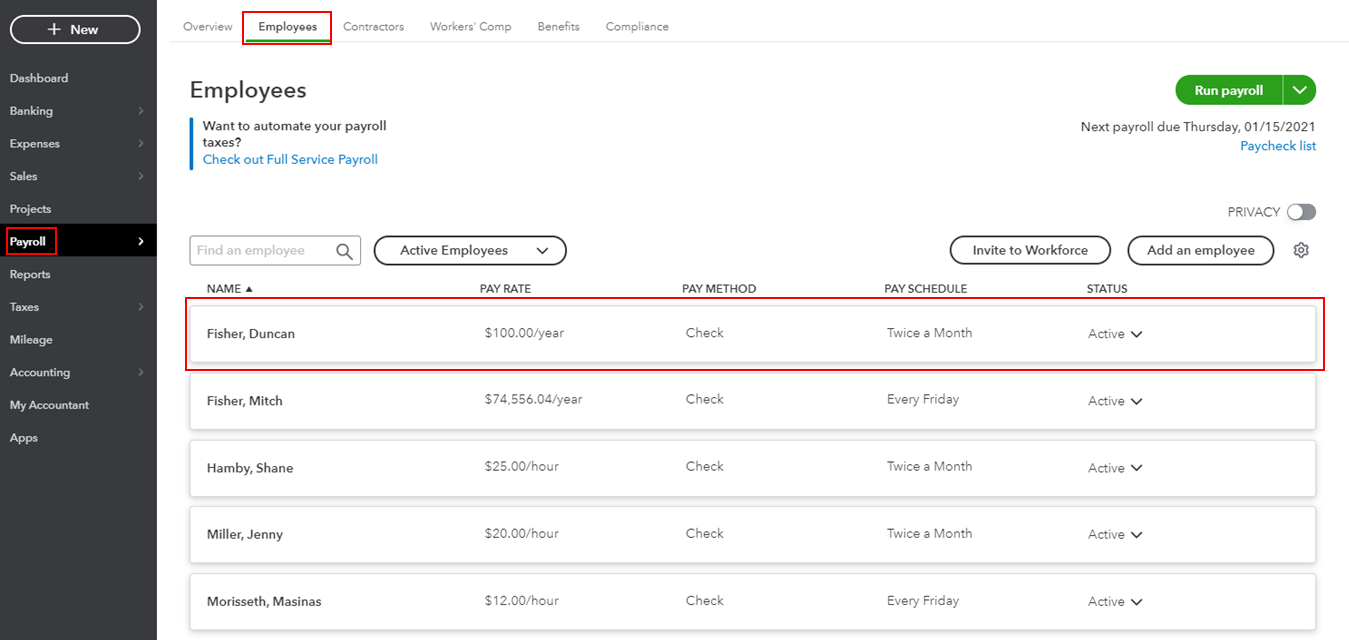Click the search magnifier icon
The height and width of the screenshot is (640, 1349).
(345, 251)
